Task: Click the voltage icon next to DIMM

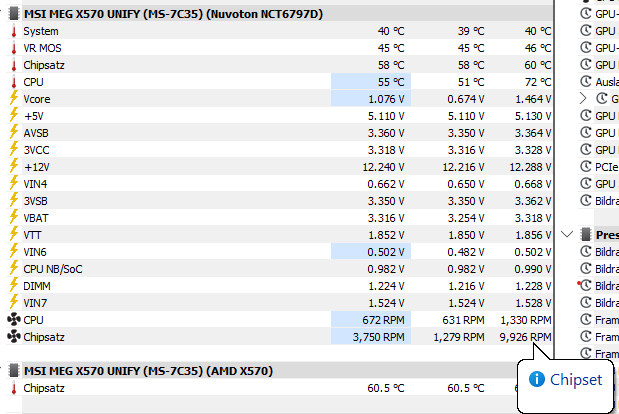Action: 14,285
